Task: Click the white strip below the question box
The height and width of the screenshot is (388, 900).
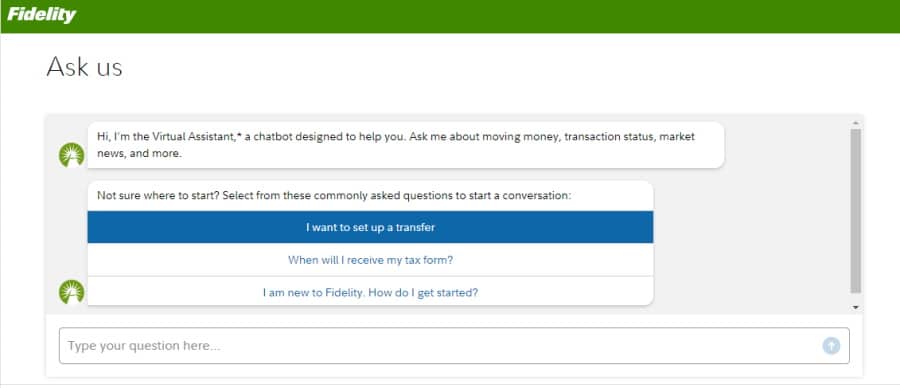Action: (454, 371)
